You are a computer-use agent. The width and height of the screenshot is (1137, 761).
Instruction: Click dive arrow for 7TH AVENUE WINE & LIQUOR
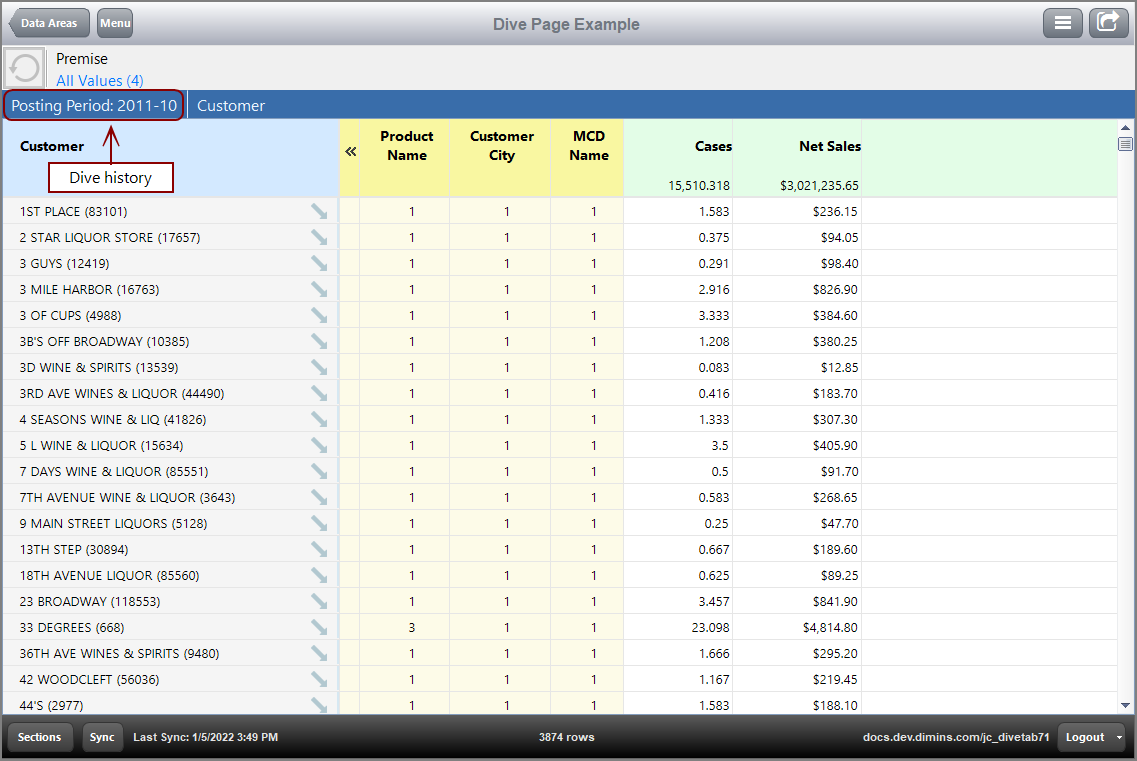[x=319, y=498]
